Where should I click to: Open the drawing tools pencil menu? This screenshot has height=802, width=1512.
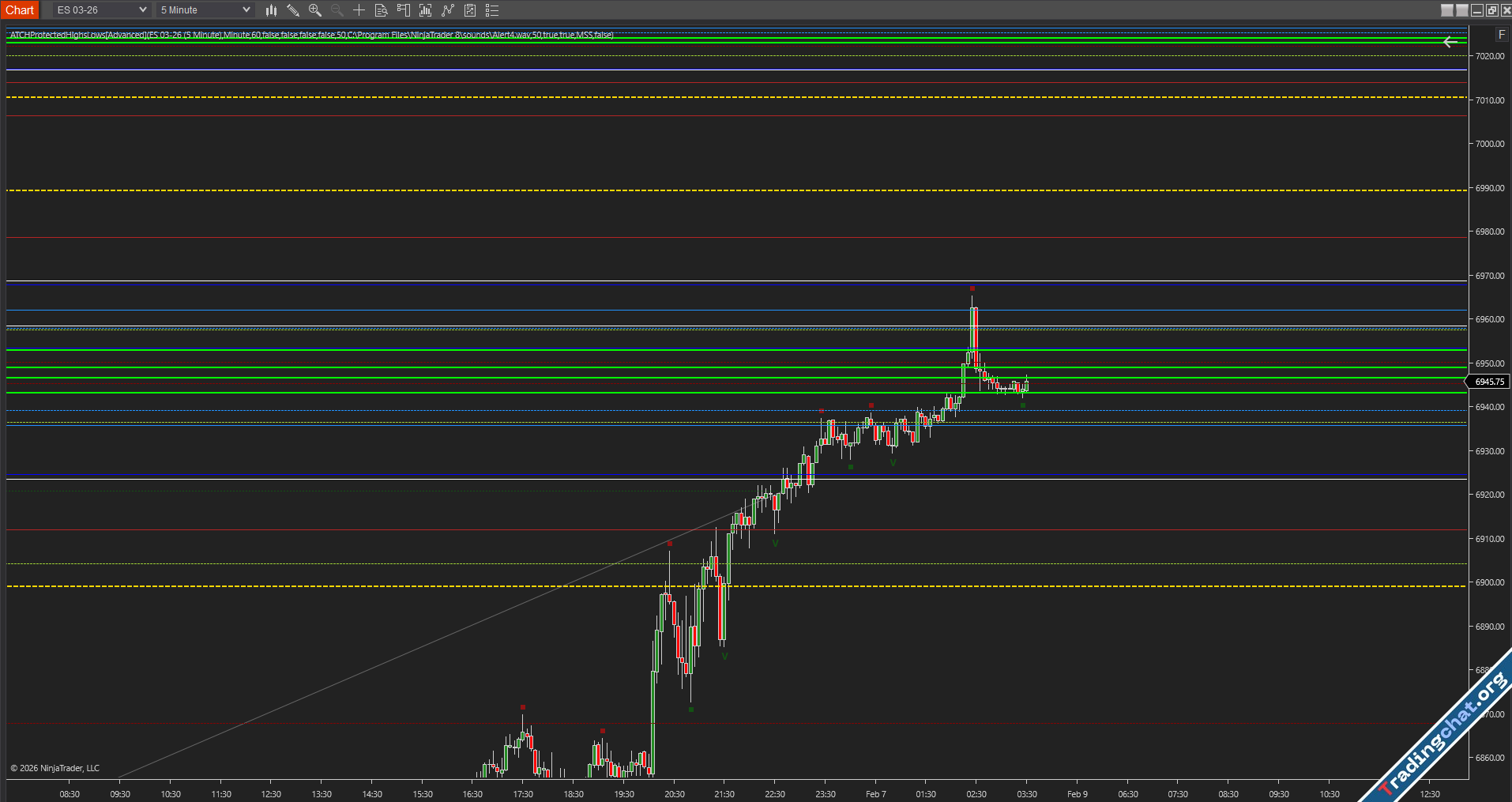tap(293, 10)
